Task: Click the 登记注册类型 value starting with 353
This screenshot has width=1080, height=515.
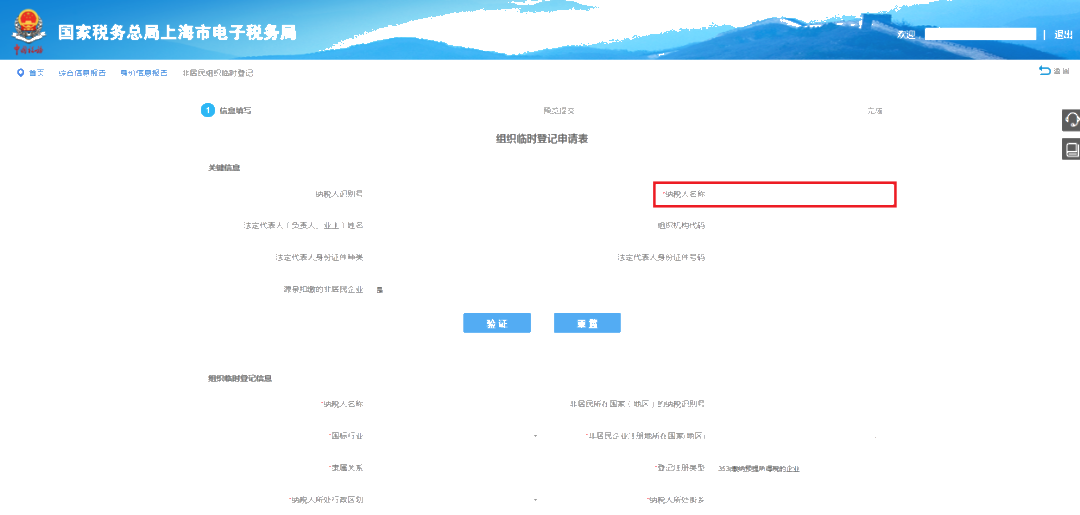Action: pyautogui.click(x=758, y=468)
